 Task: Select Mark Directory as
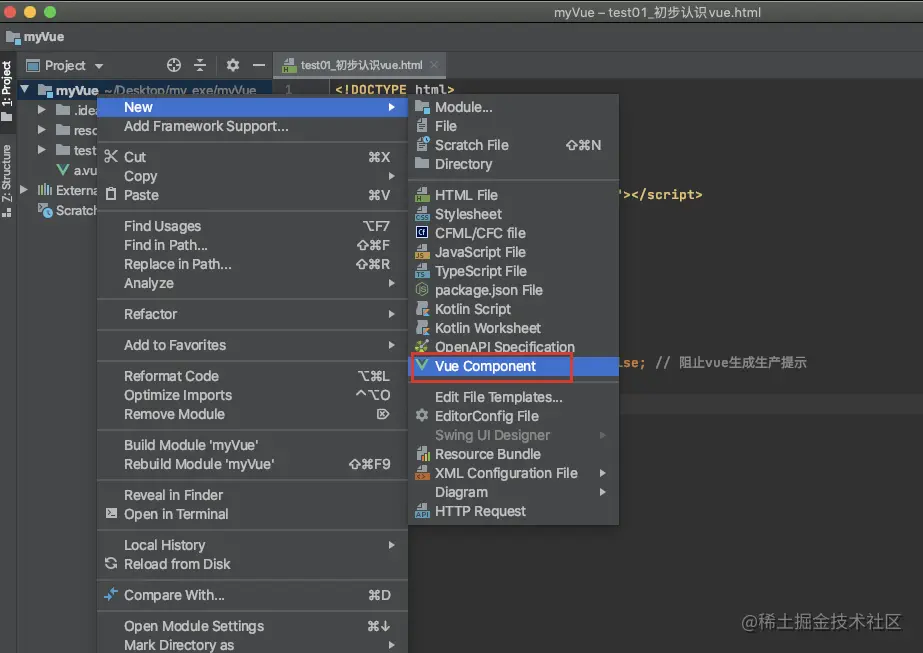coord(253,645)
